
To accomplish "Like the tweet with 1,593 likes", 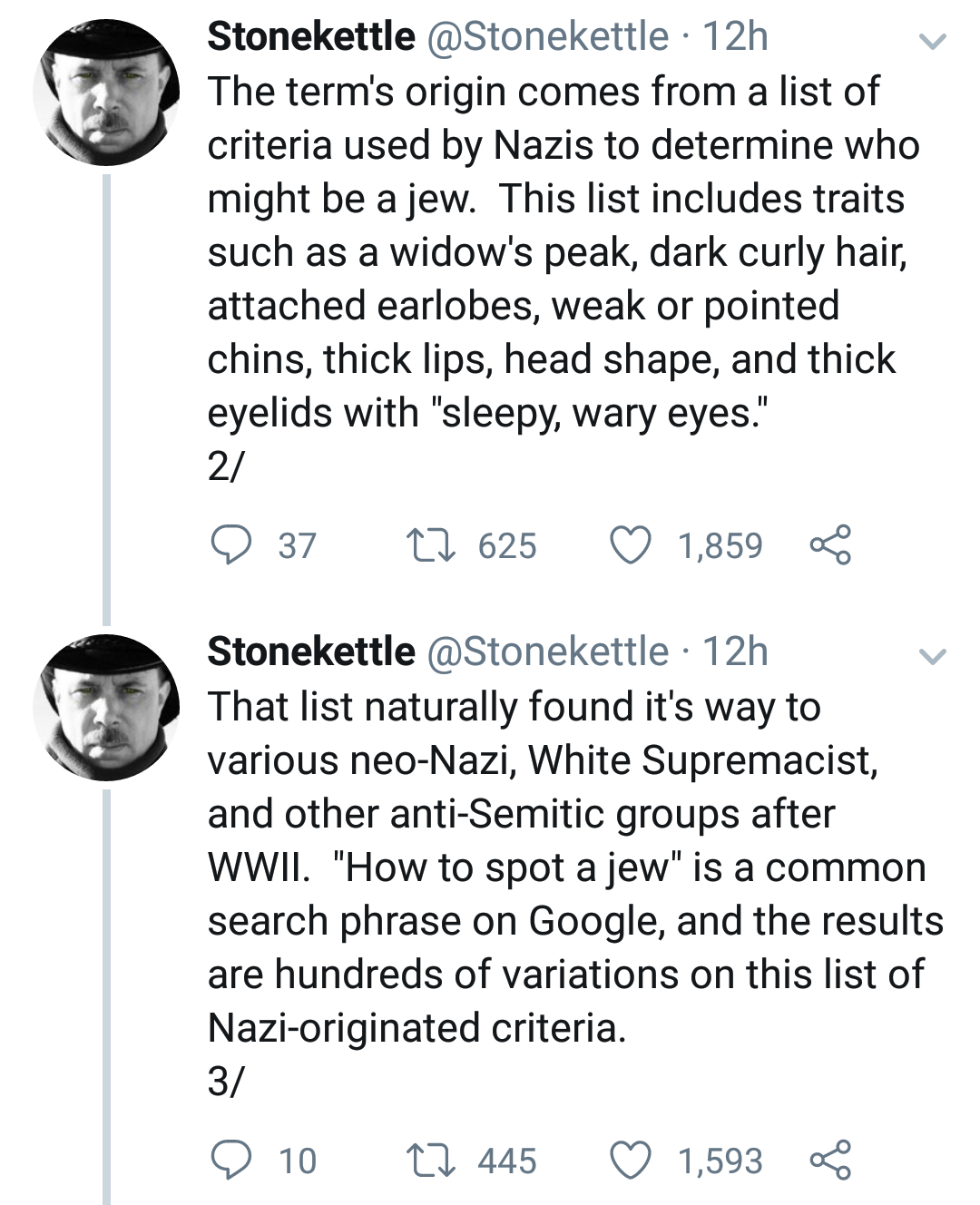I will click(x=630, y=1161).
